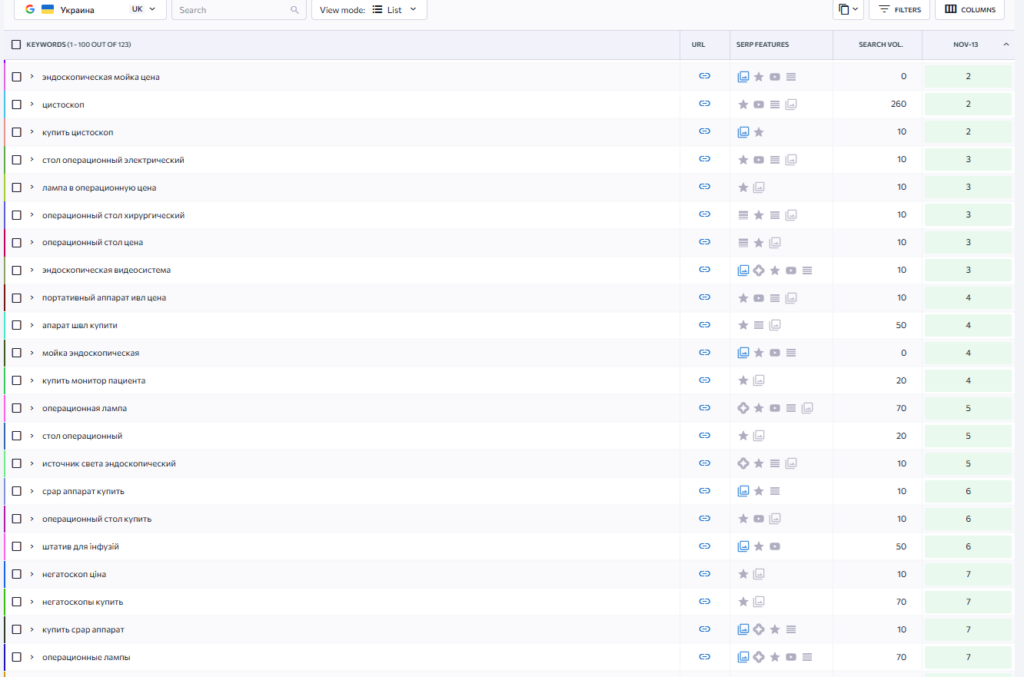
Task: Tick checkbox for операционный стол цена
Action: pos(17,242)
